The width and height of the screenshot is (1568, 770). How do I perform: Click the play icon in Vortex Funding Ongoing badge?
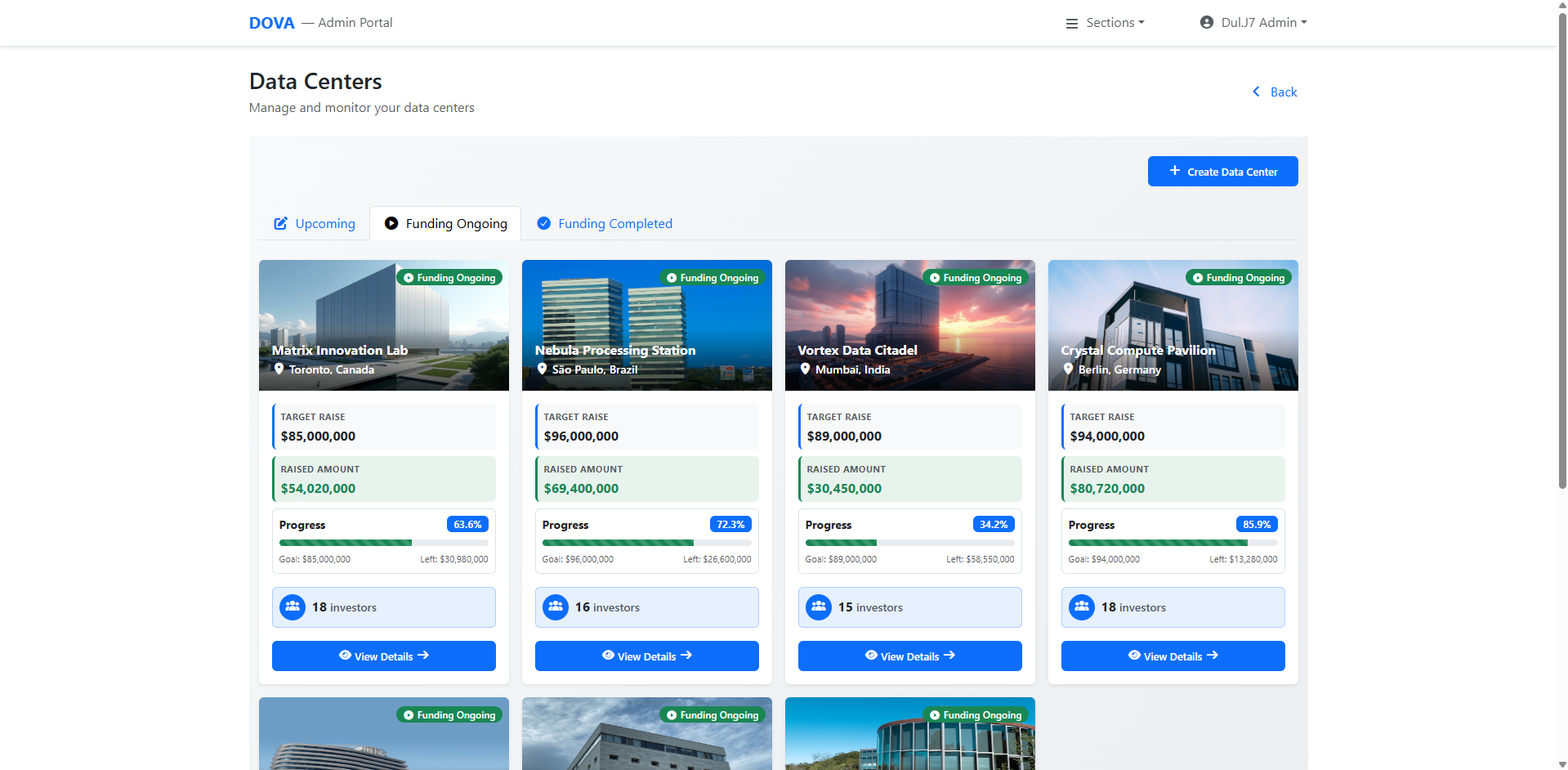coord(935,277)
